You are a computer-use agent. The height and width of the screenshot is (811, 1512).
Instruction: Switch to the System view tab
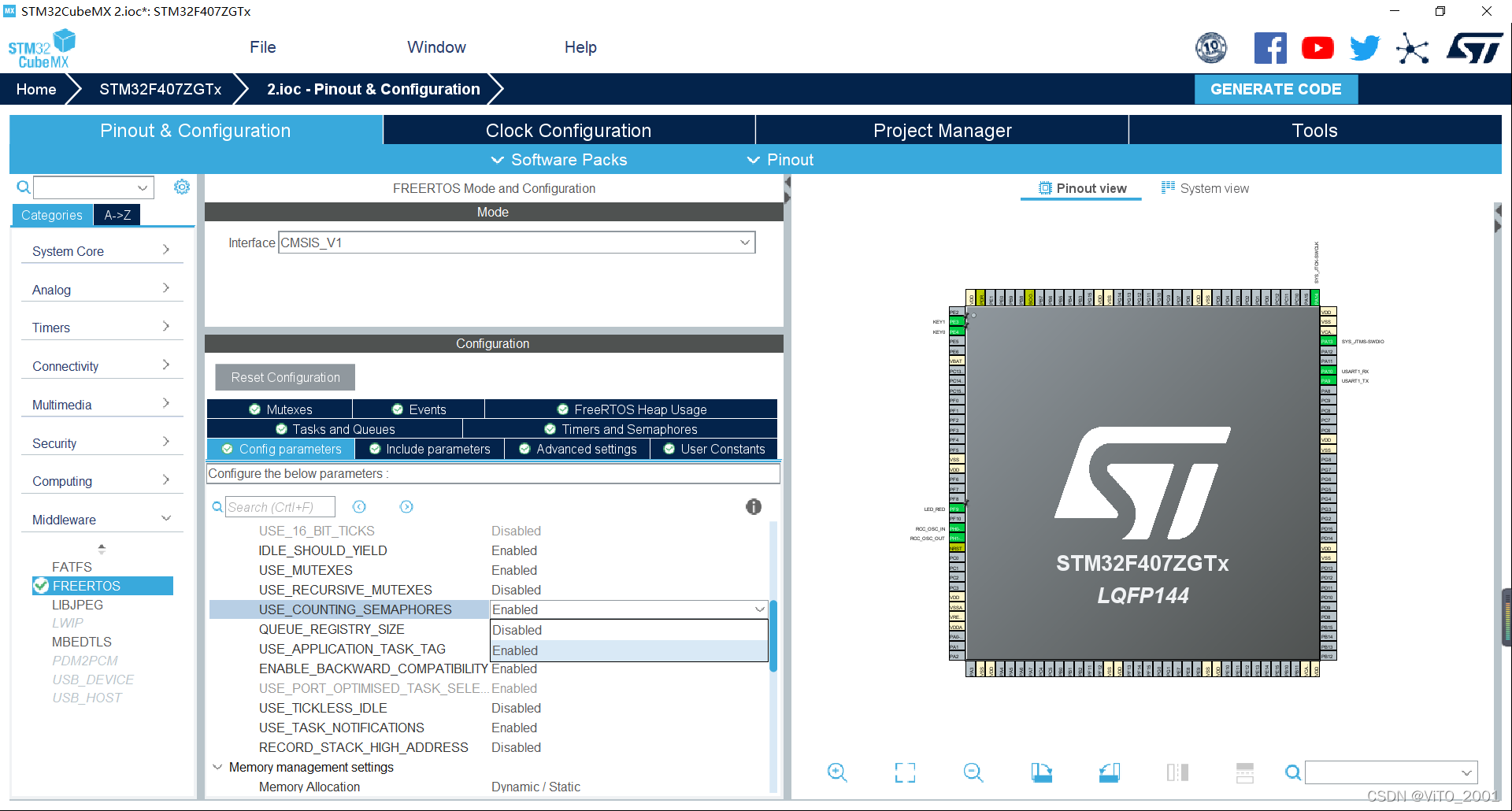click(x=1205, y=188)
